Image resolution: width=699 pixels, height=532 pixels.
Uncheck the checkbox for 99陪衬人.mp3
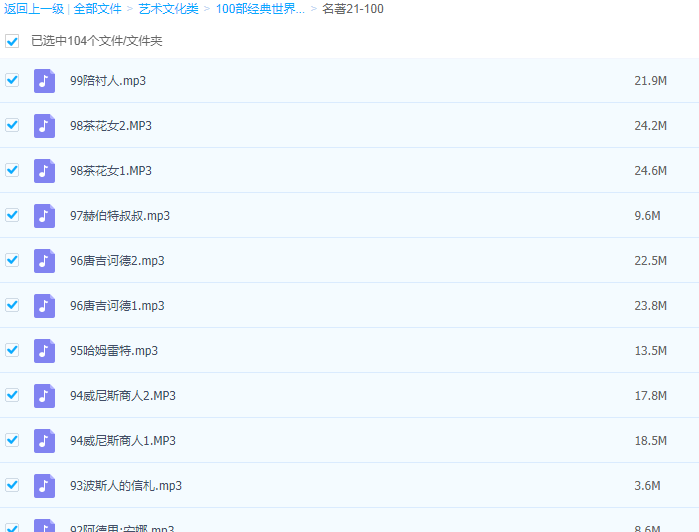pyautogui.click(x=12, y=80)
